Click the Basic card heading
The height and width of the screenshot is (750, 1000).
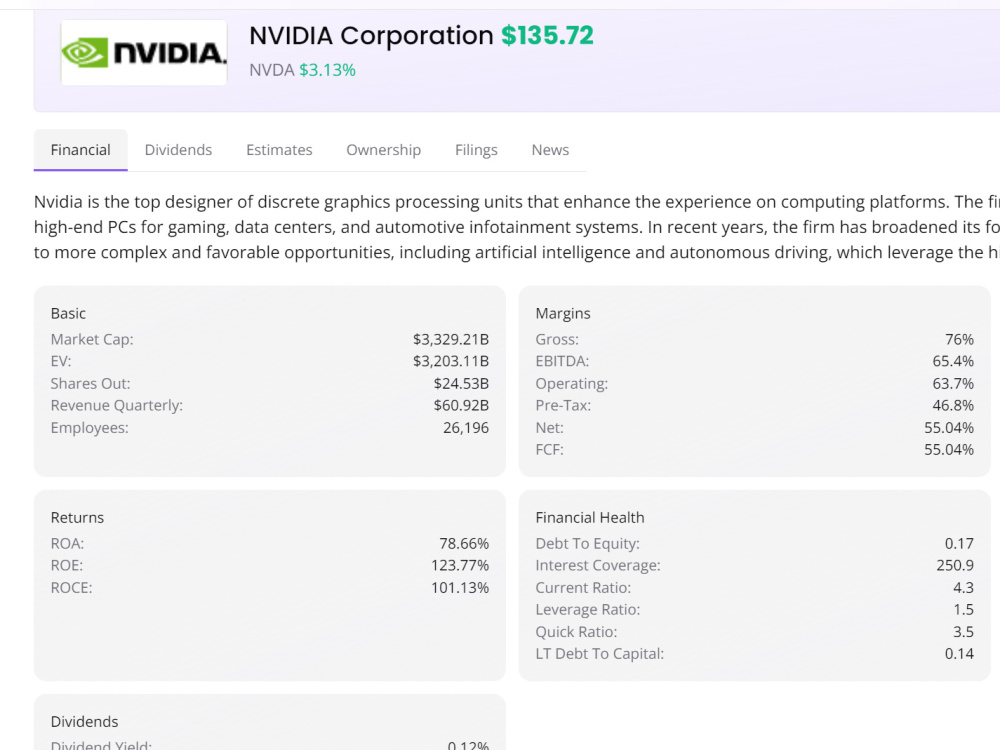pos(68,313)
